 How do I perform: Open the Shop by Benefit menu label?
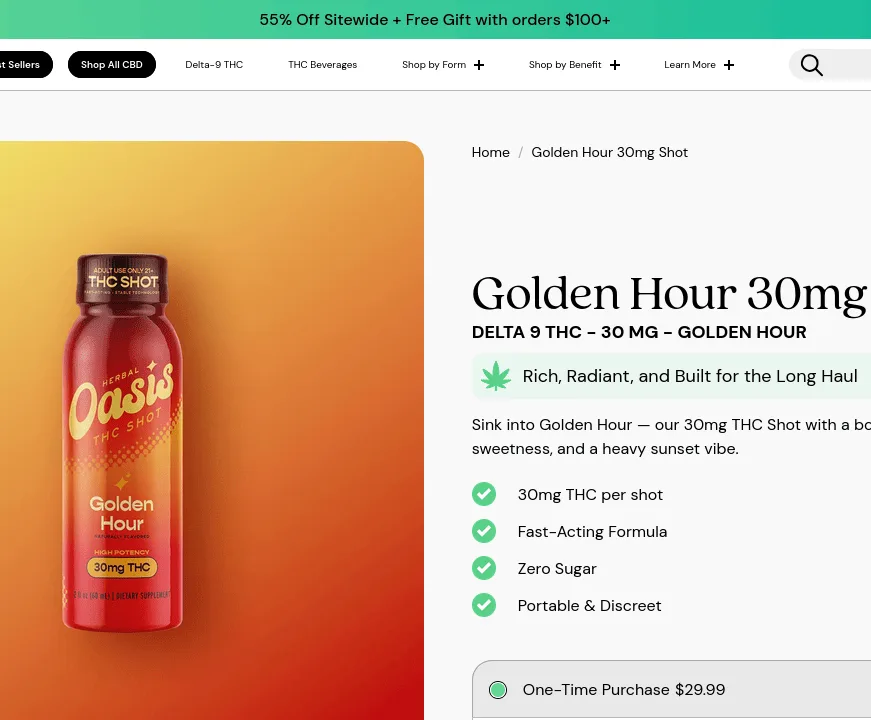coord(565,64)
